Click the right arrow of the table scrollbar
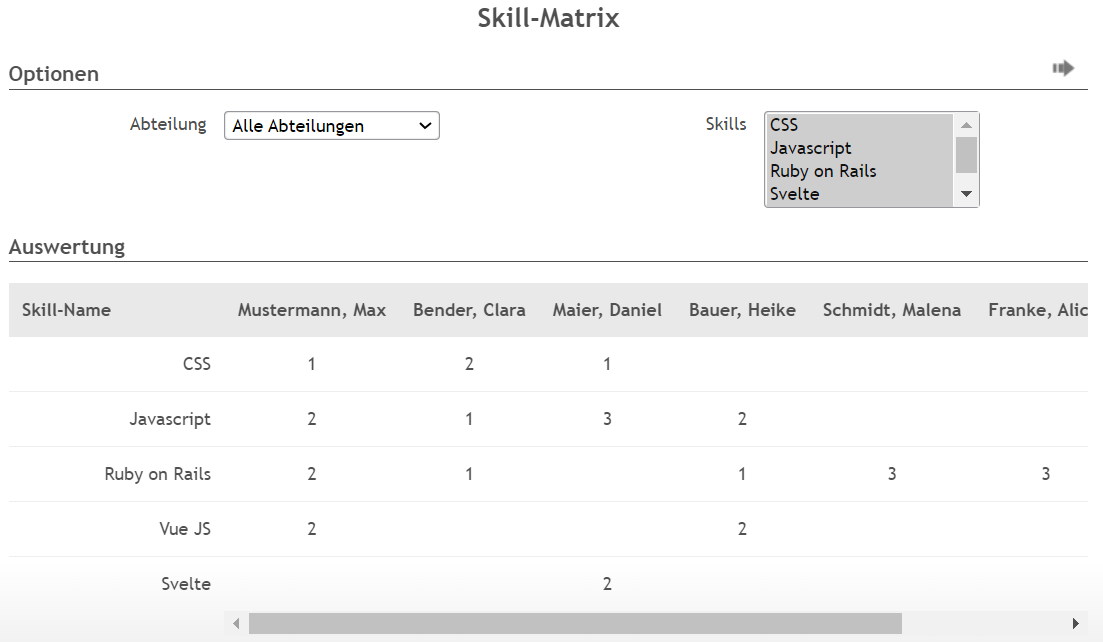 point(1077,623)
